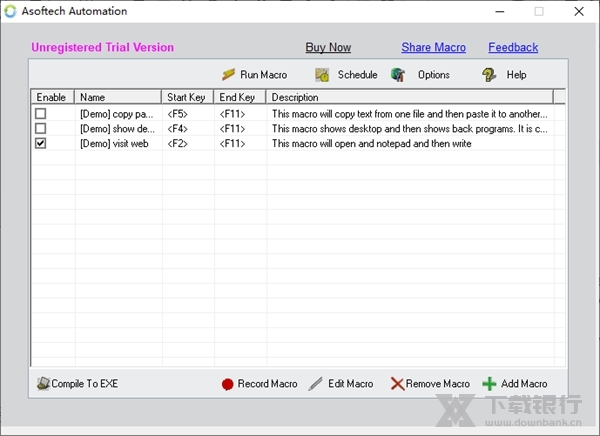
Task: Start recording with Record Macro
Action: pos(228,384)
